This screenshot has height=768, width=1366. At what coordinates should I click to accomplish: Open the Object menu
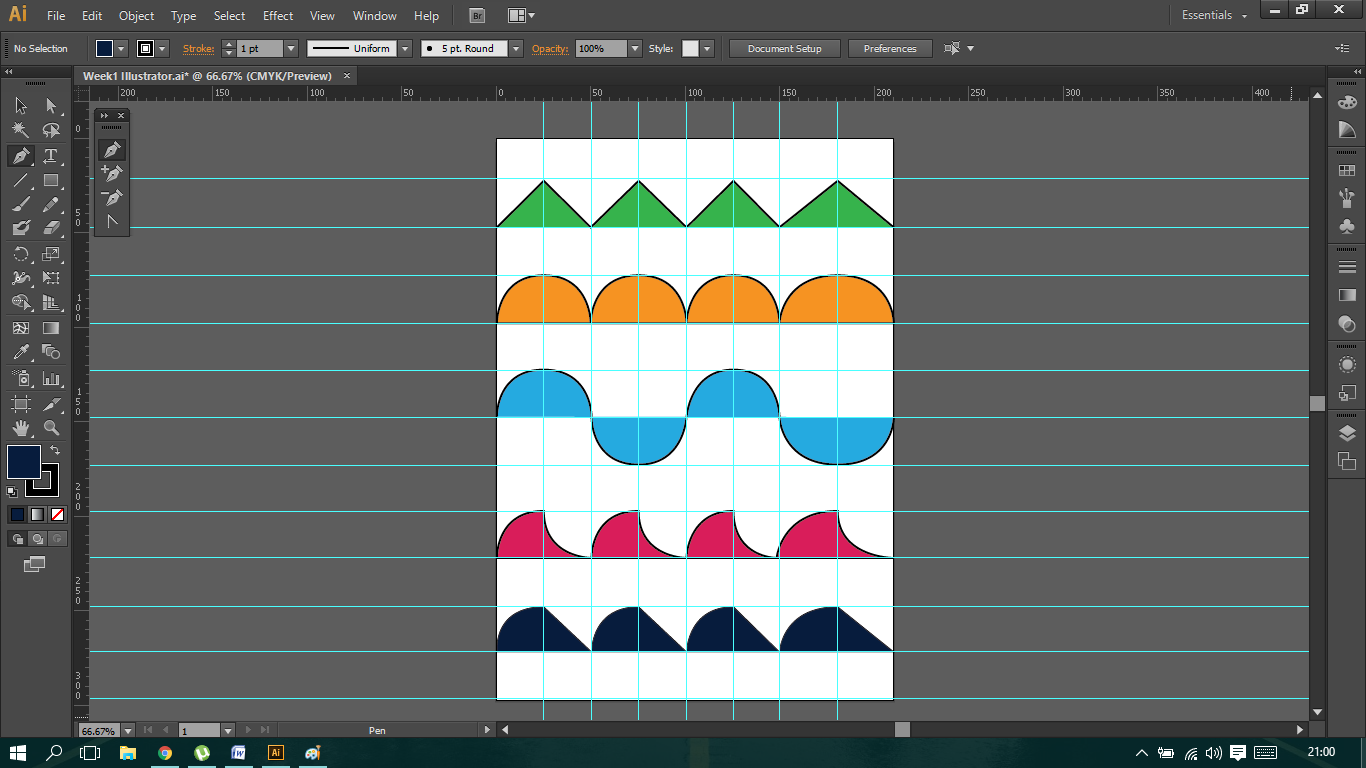coord(136,16)
